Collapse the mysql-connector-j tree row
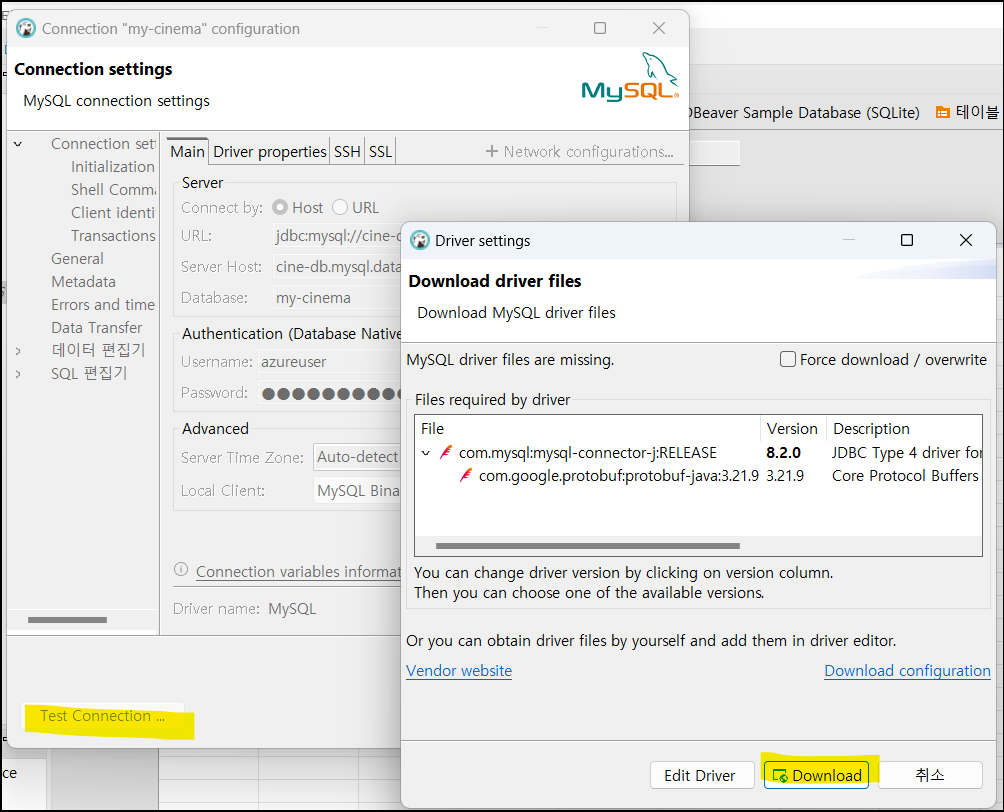 pos(426,453)
